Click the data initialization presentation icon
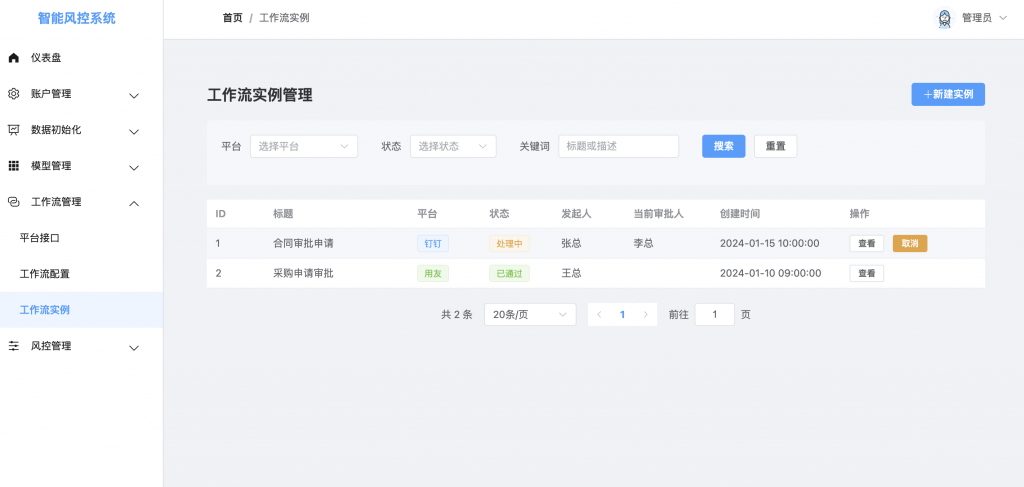 (x=13, y=130)
